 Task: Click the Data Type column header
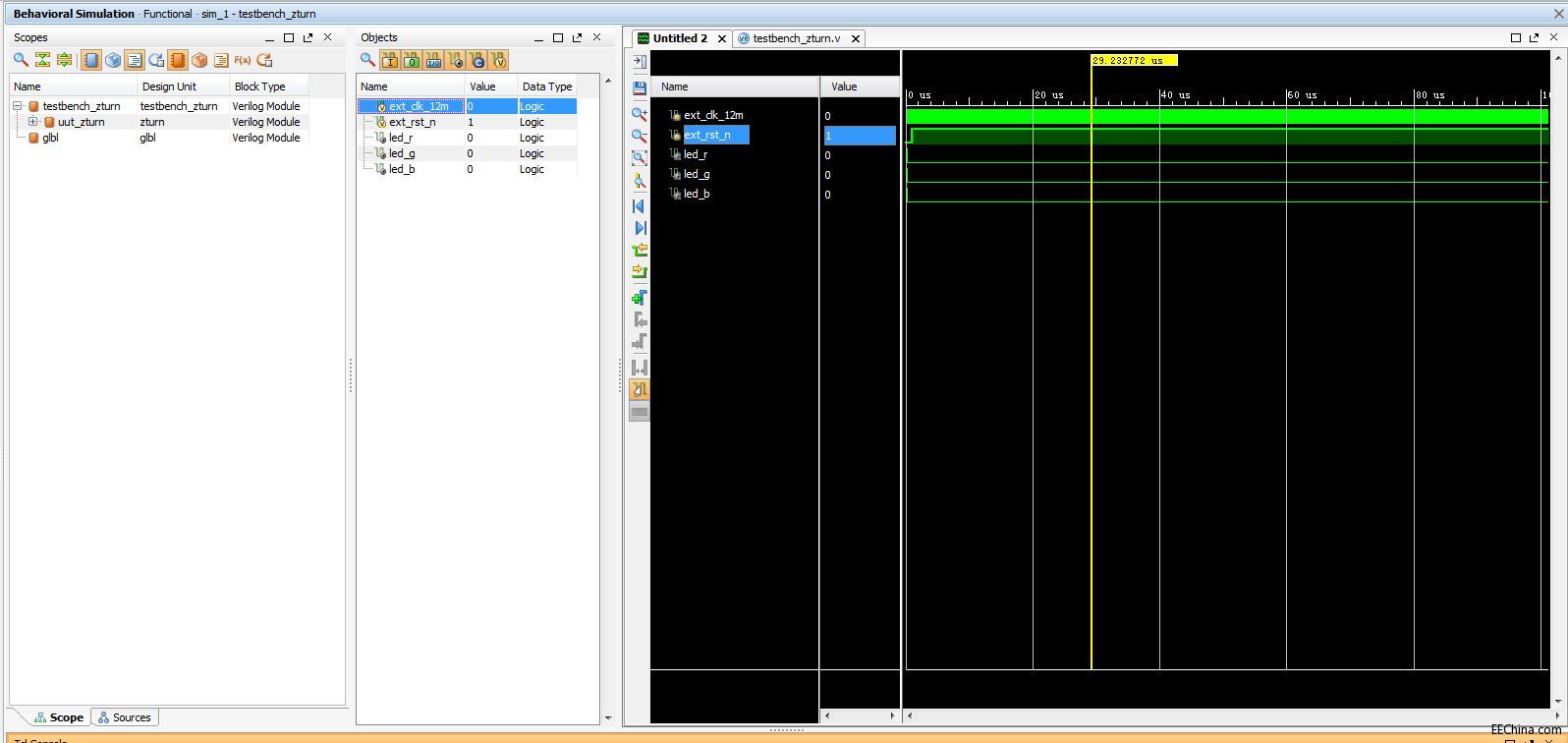547,86
